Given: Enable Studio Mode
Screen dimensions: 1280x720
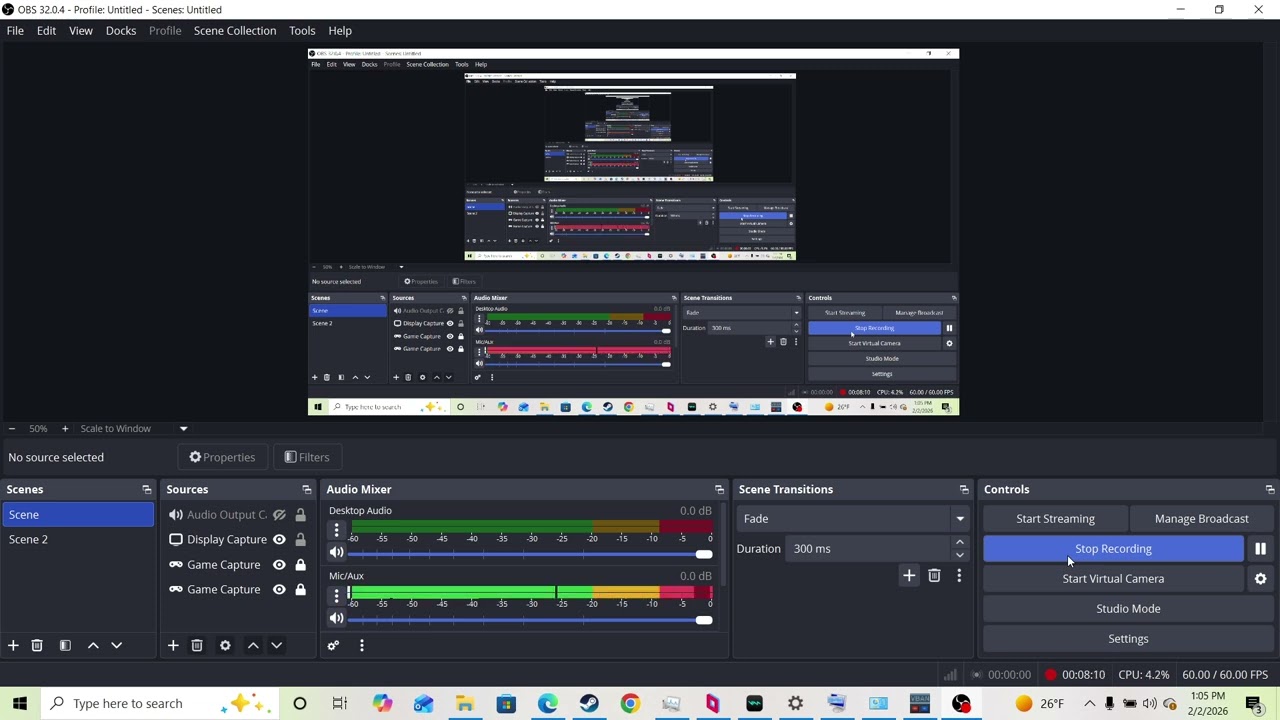Looking at the screenshot, I should [1128, 609].
